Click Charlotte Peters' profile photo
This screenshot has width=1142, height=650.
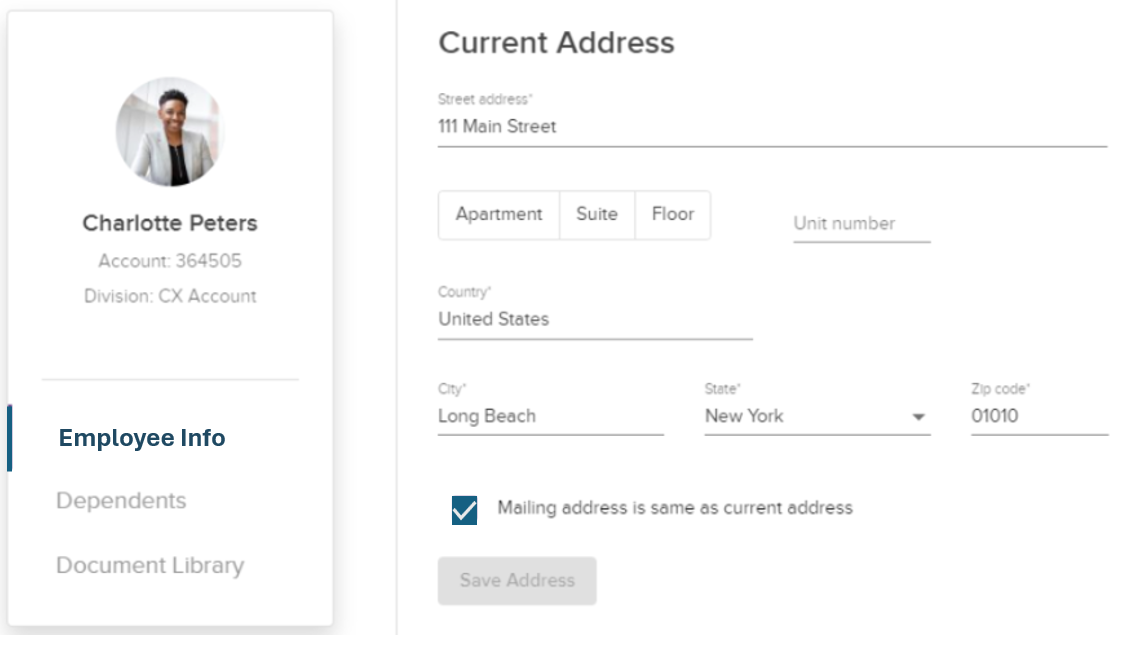[170, 131]
